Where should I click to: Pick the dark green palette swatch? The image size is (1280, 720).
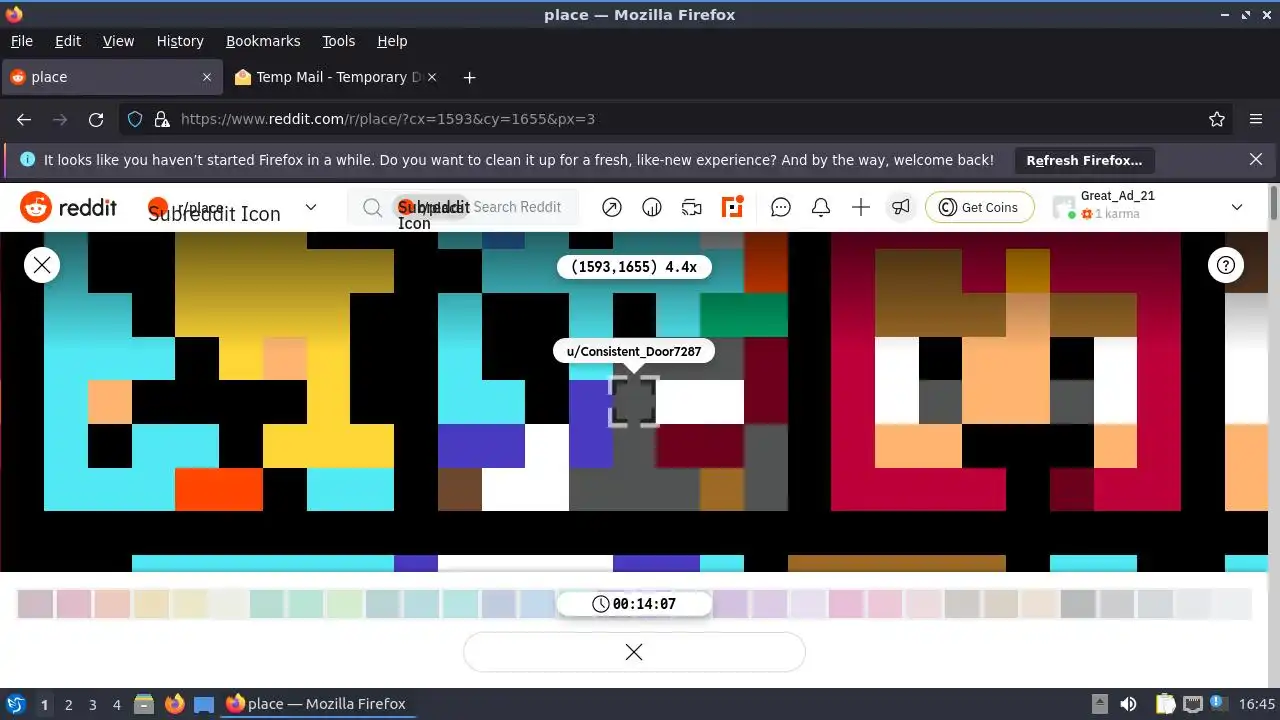(267, 604)
